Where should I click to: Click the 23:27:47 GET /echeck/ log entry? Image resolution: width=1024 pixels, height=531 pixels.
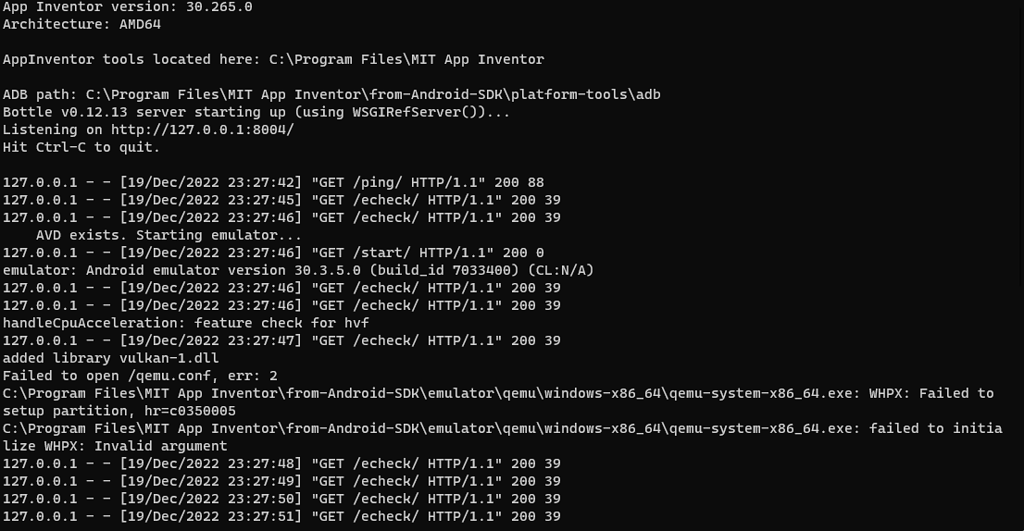coord(281,342)
